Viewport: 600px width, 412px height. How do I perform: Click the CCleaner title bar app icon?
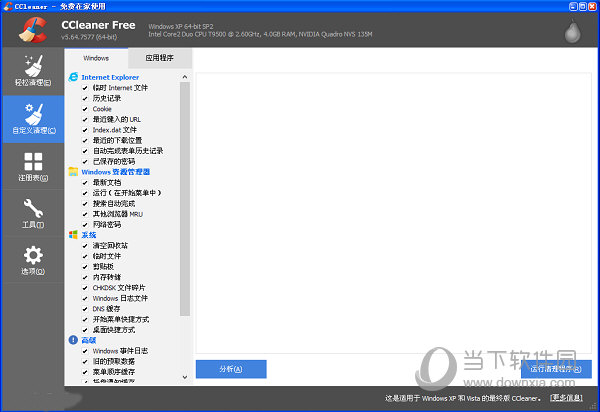point(8,6)
